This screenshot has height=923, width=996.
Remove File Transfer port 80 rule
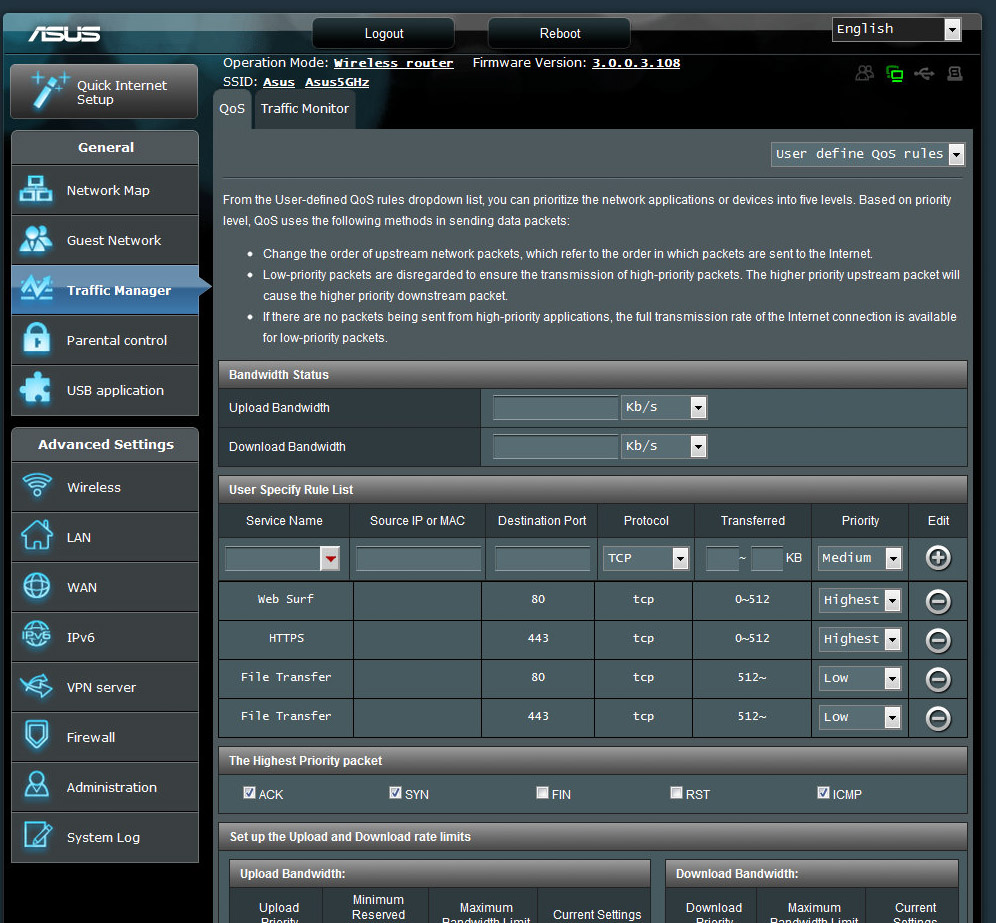(x=938, y=680)
